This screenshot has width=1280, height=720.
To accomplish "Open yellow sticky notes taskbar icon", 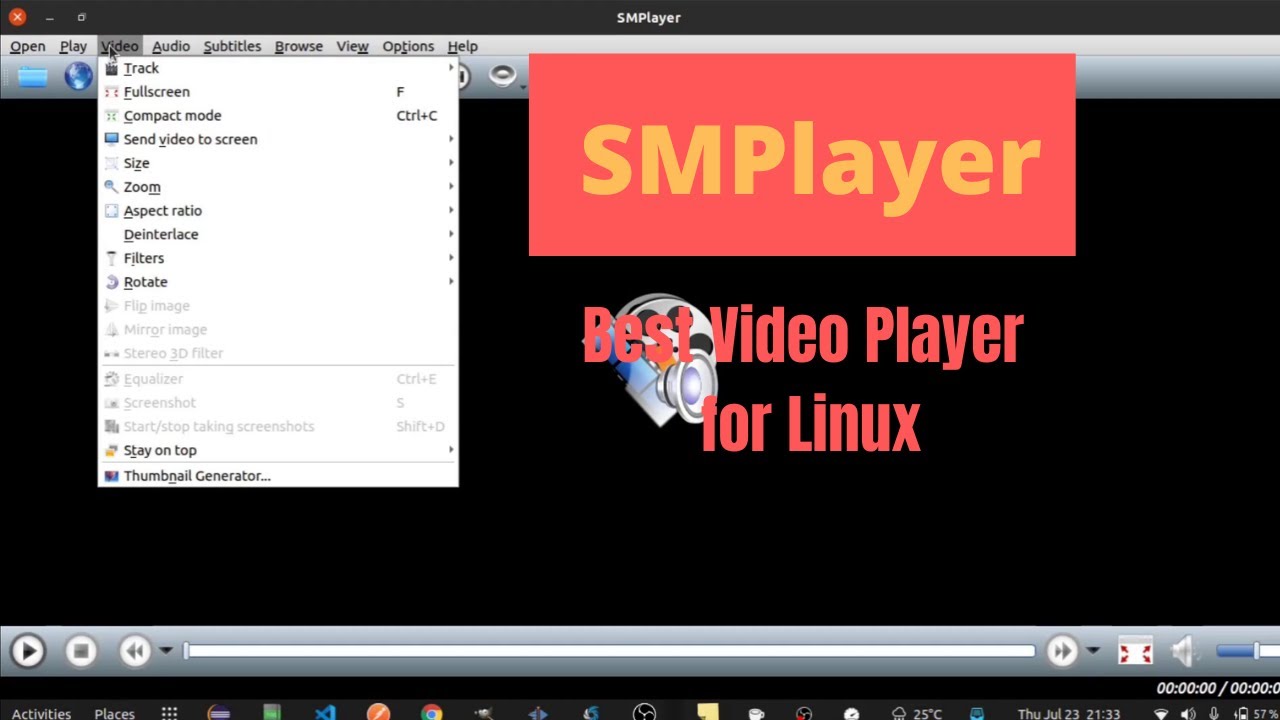I will (708, 712).
